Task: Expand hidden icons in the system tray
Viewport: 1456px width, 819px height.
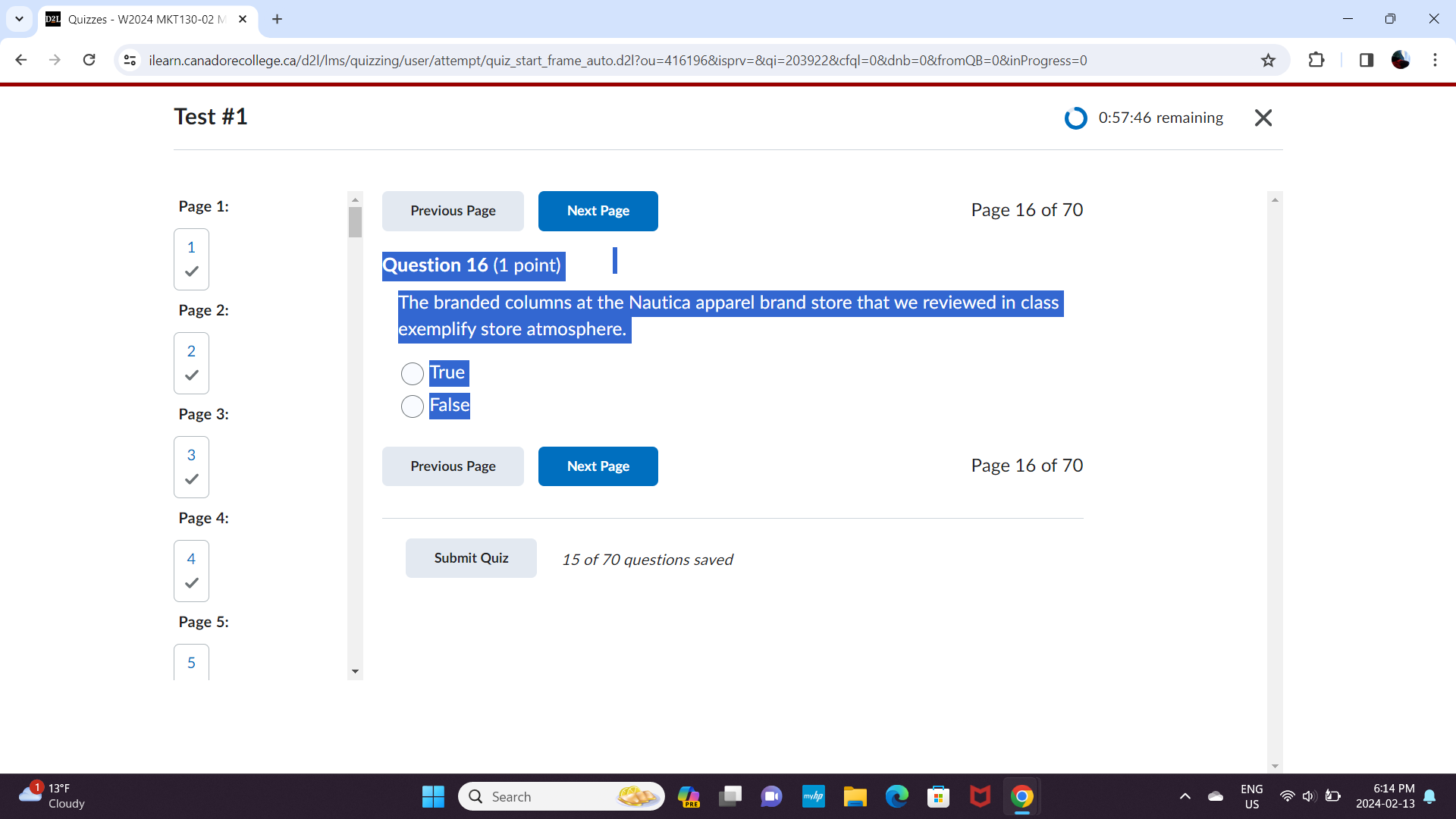Action: 1185,796
